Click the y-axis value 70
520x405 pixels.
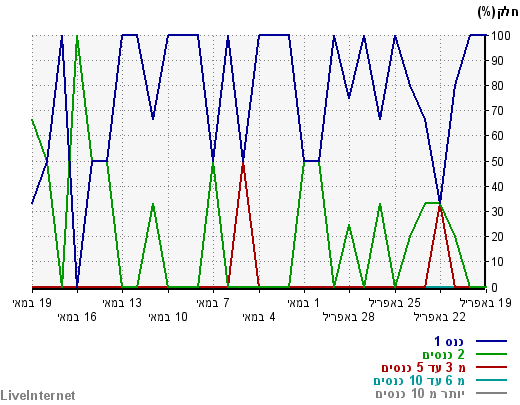(x=497, y=111)
